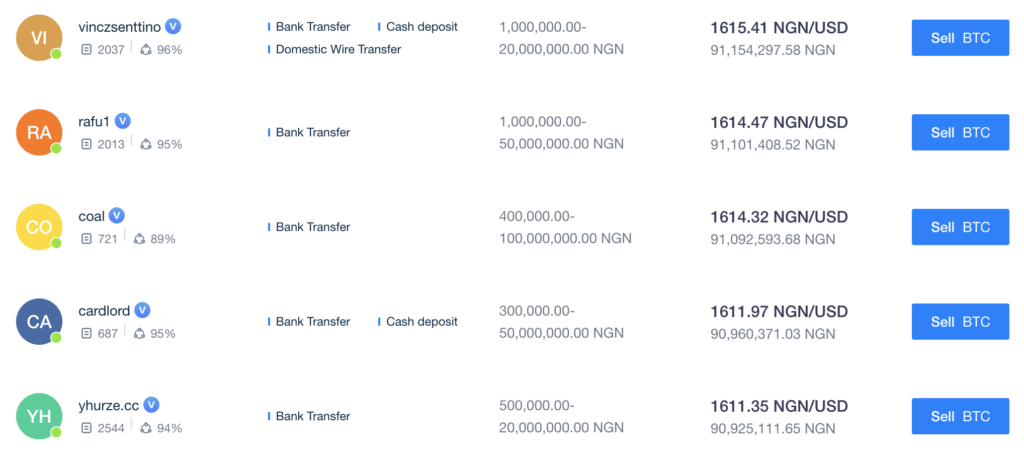
Task: Click the orange RA avatar
Action: click(39, 133)
